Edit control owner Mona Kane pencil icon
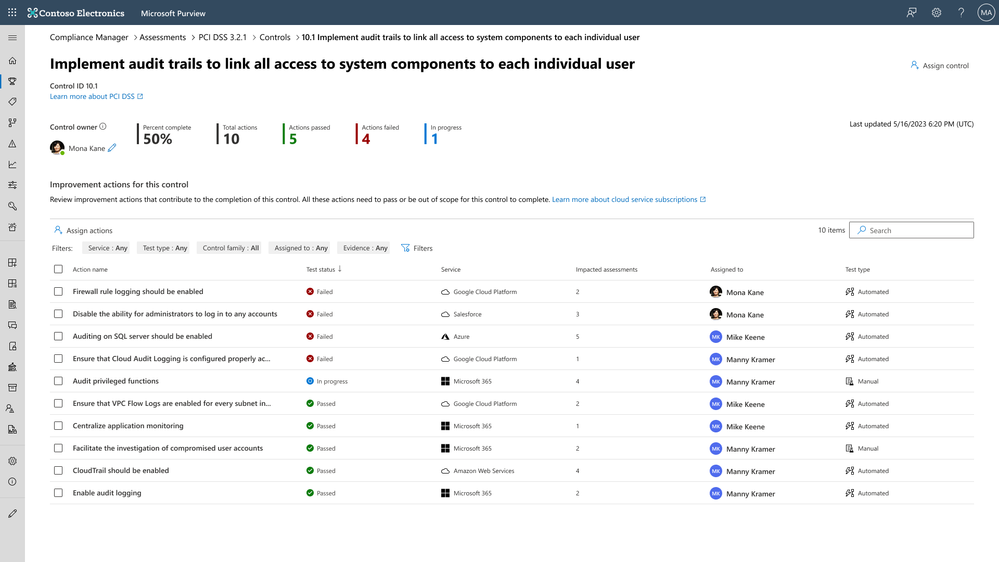 coord(112,148)
